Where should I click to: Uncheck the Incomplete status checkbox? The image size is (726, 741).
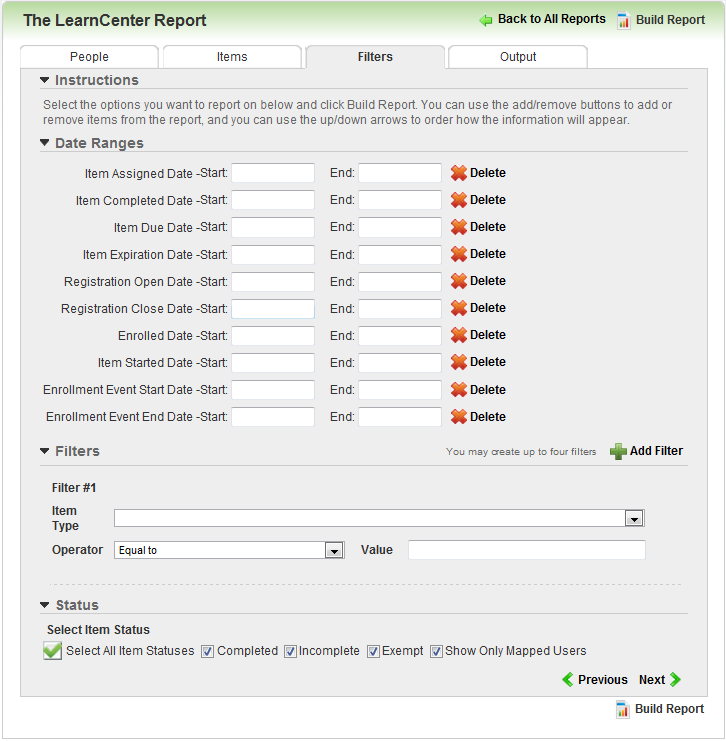point(290,652)
